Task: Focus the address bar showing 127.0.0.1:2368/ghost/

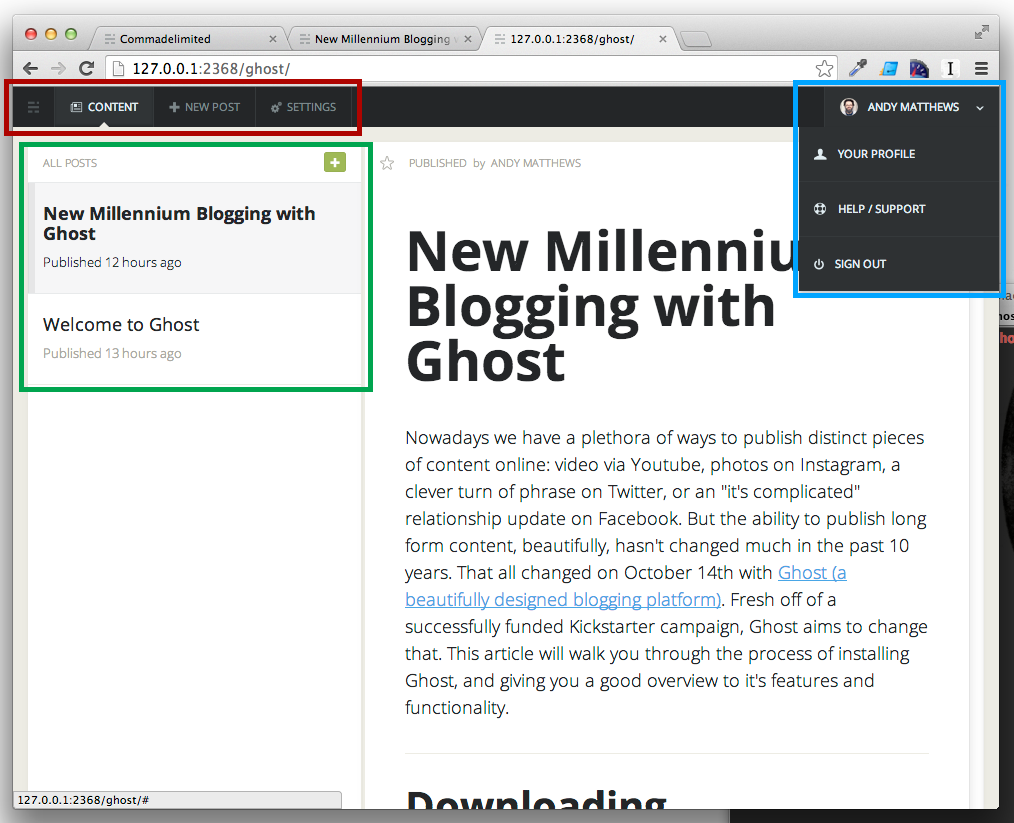Action: click(472, 69)
